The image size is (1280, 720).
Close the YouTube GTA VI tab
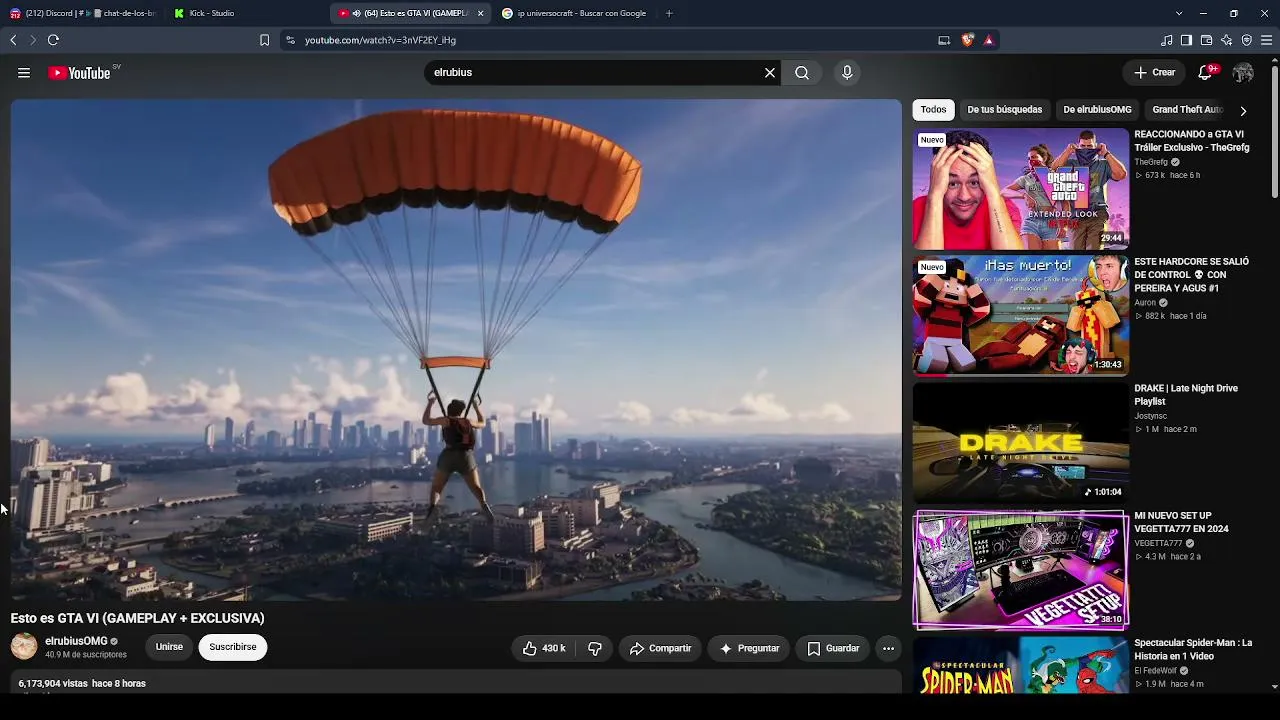pos(481,13)
